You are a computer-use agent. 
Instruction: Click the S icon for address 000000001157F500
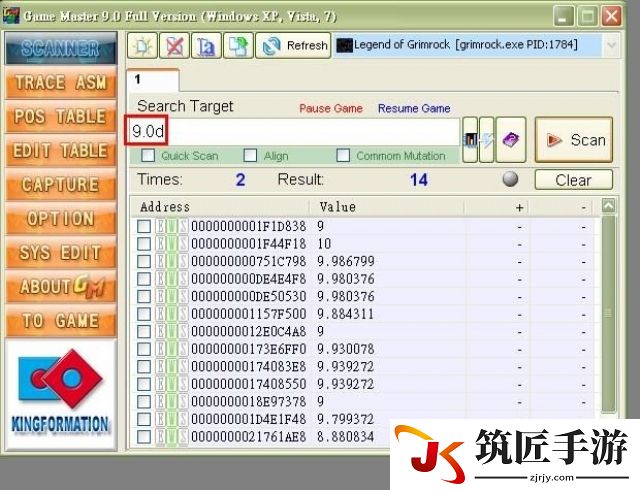point(183,314)
